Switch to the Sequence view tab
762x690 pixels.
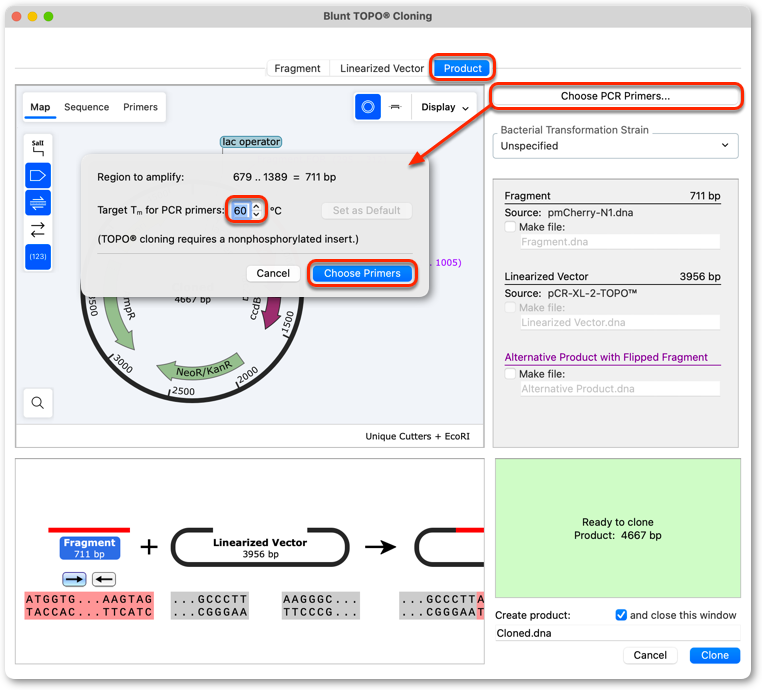87,107
